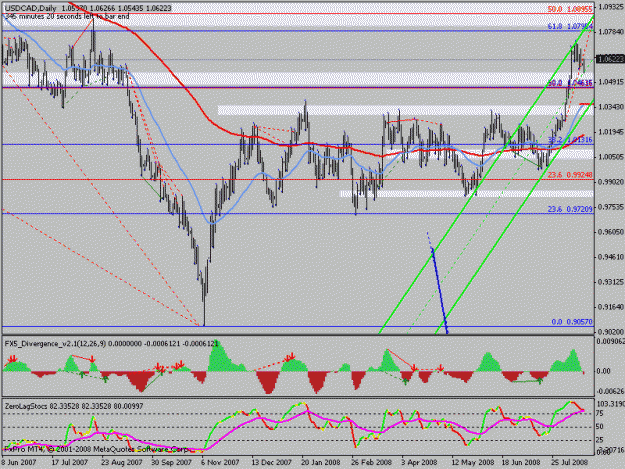The width and height of the screenshot is (625, 469).
Task: Click price axis value 0.99020
Action: point(611,182)
